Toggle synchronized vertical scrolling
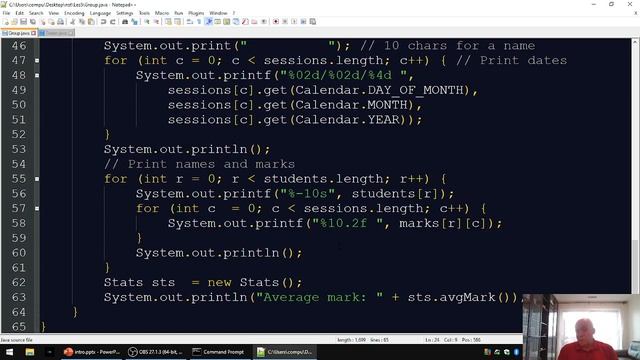The height and width of the screenshot is (360, 640). tap(168, 22)
